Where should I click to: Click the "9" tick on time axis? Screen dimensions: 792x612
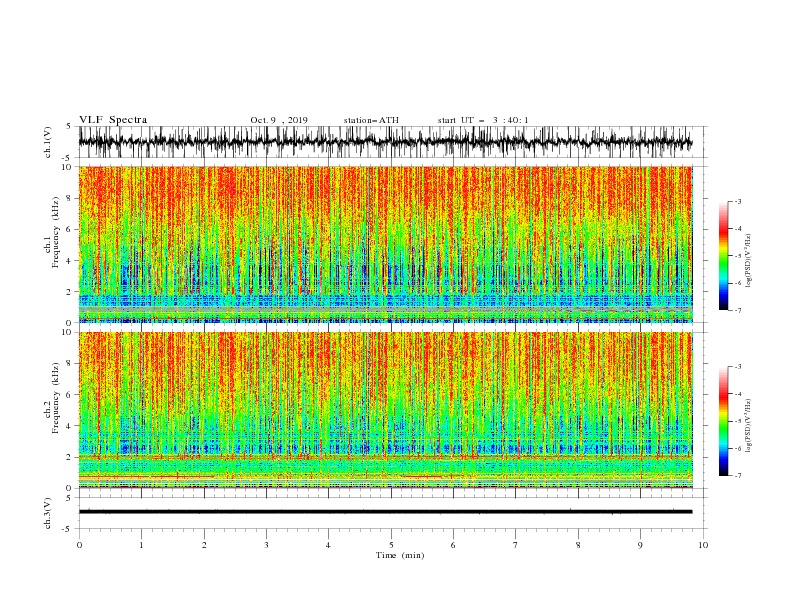point(640,545)
